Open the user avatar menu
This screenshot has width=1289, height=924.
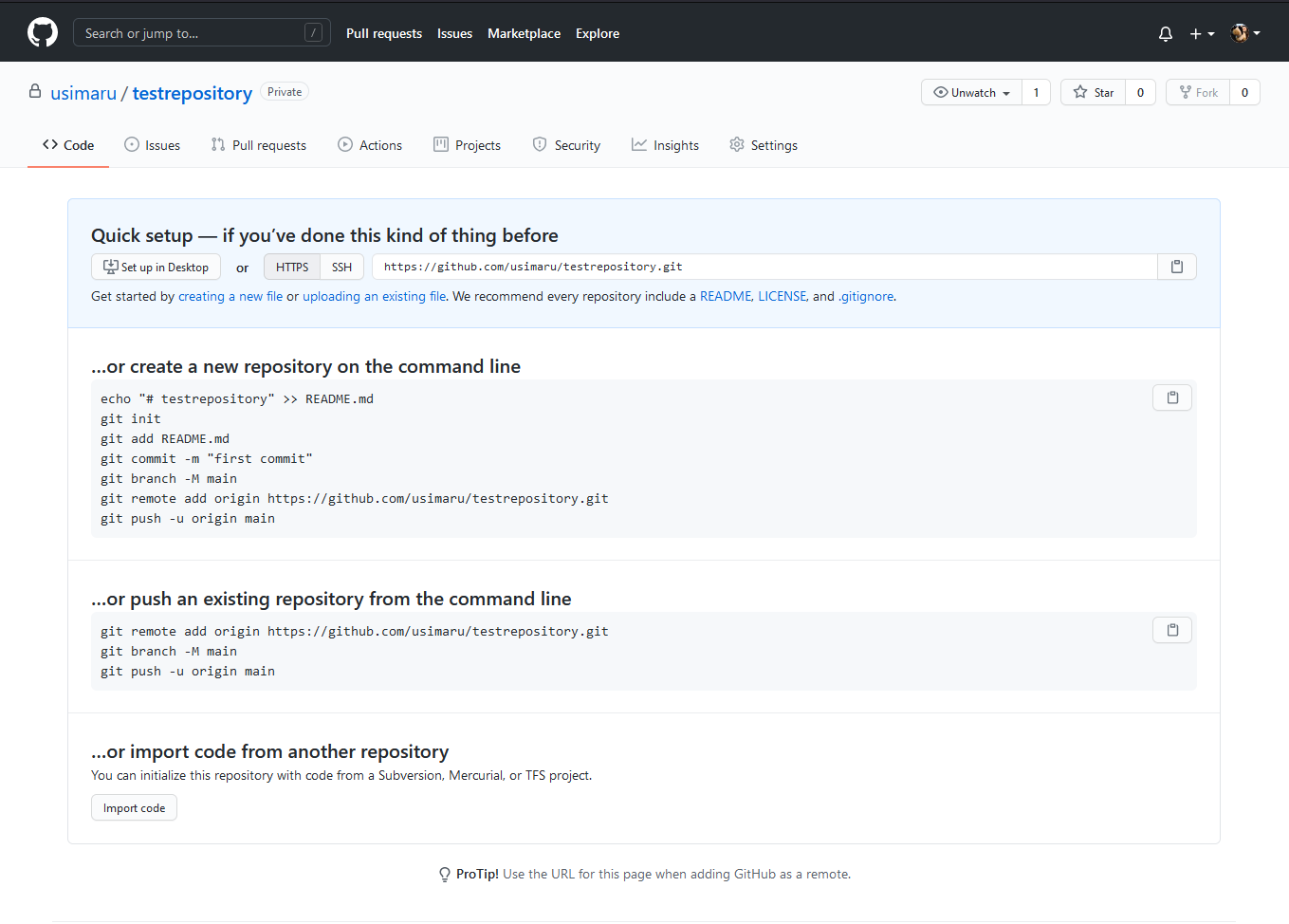point(1245,33)
